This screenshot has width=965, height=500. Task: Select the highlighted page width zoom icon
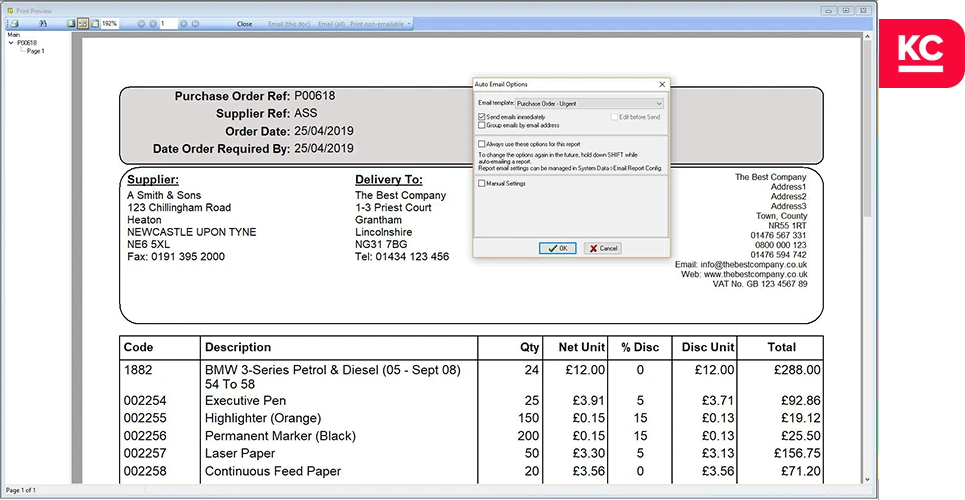tap(82, 23)
